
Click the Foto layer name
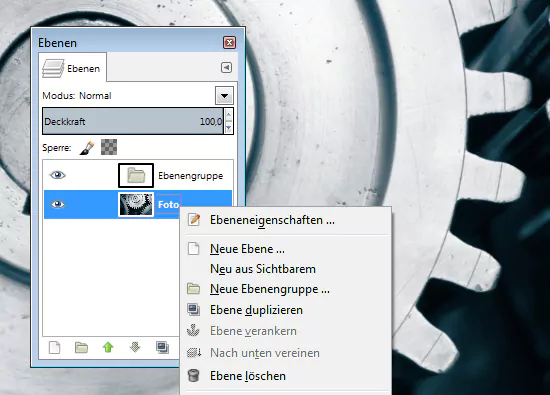pyautogui.click(x=169, y=204)
